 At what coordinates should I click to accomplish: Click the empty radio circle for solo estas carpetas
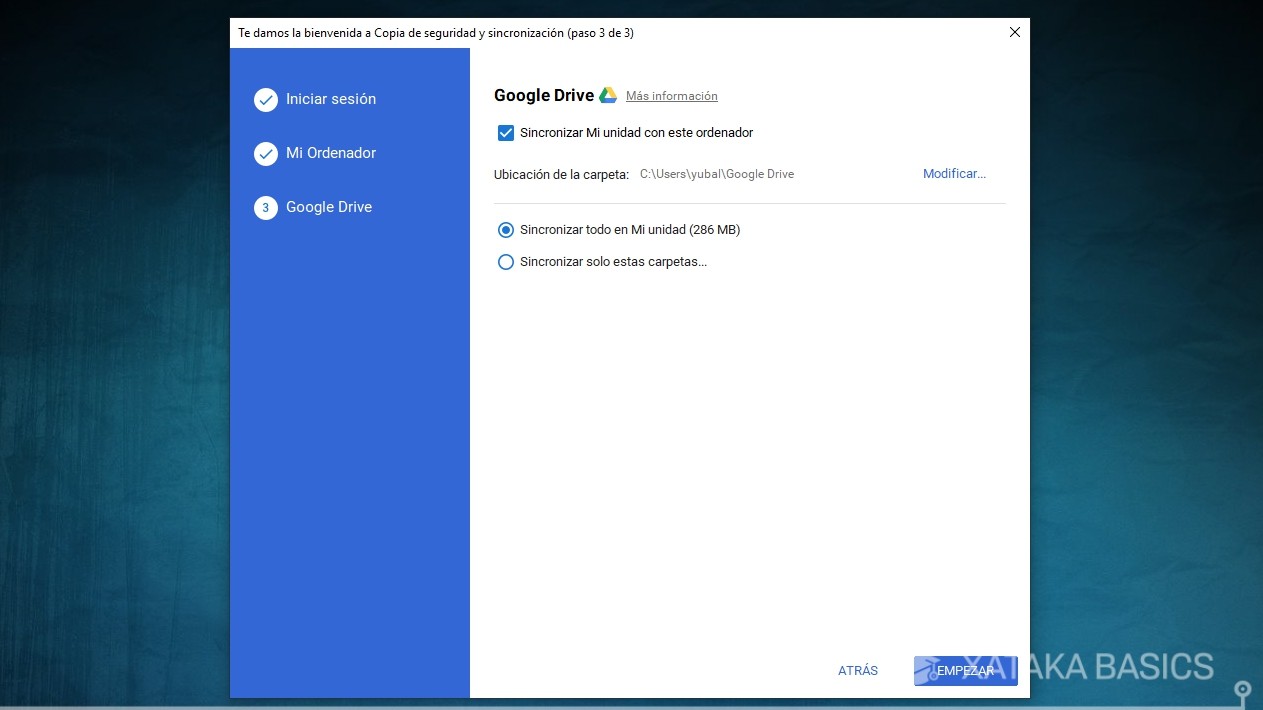(506, 261)
